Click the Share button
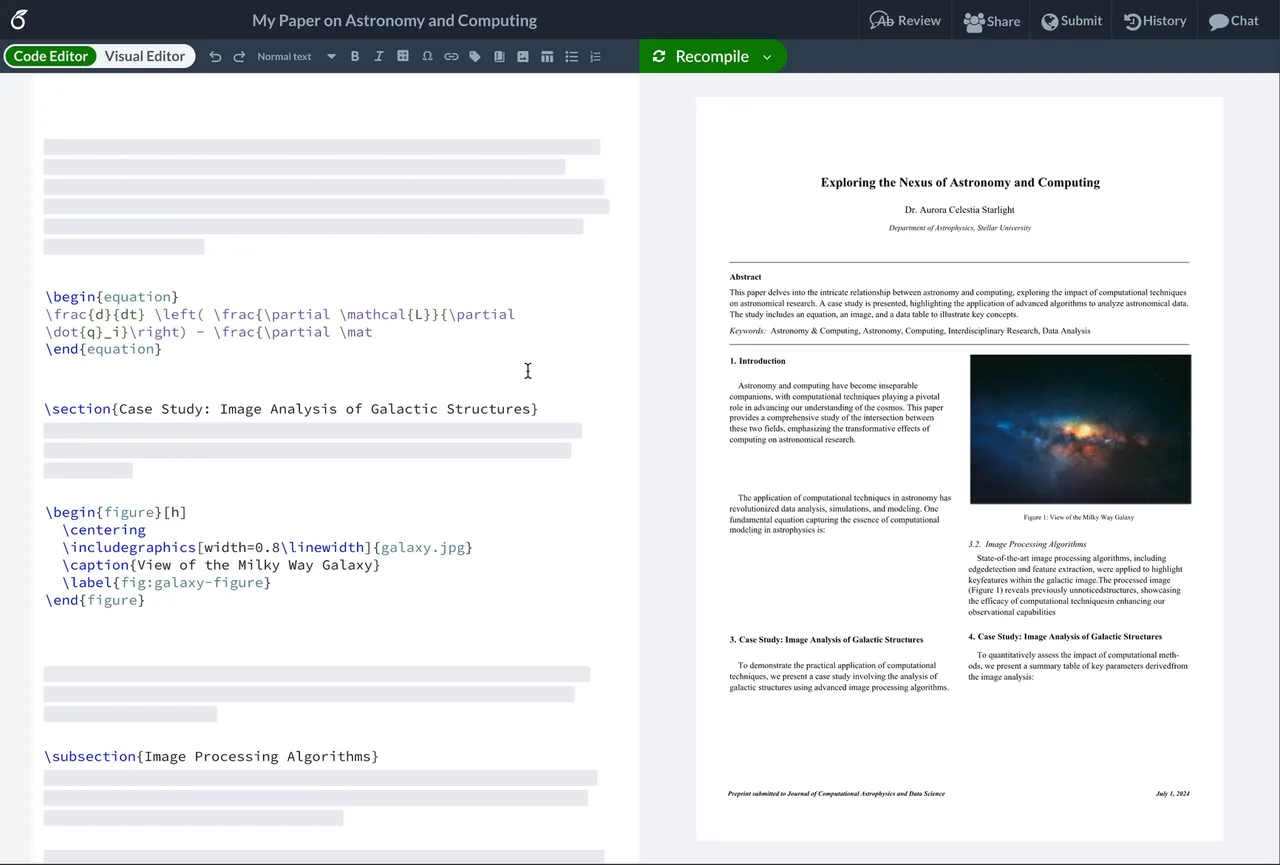1280x865 pixels. [x=992, y=21]
